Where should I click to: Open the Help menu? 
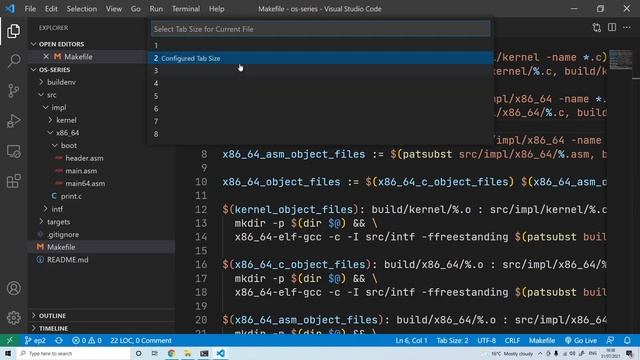coord(216,9)
